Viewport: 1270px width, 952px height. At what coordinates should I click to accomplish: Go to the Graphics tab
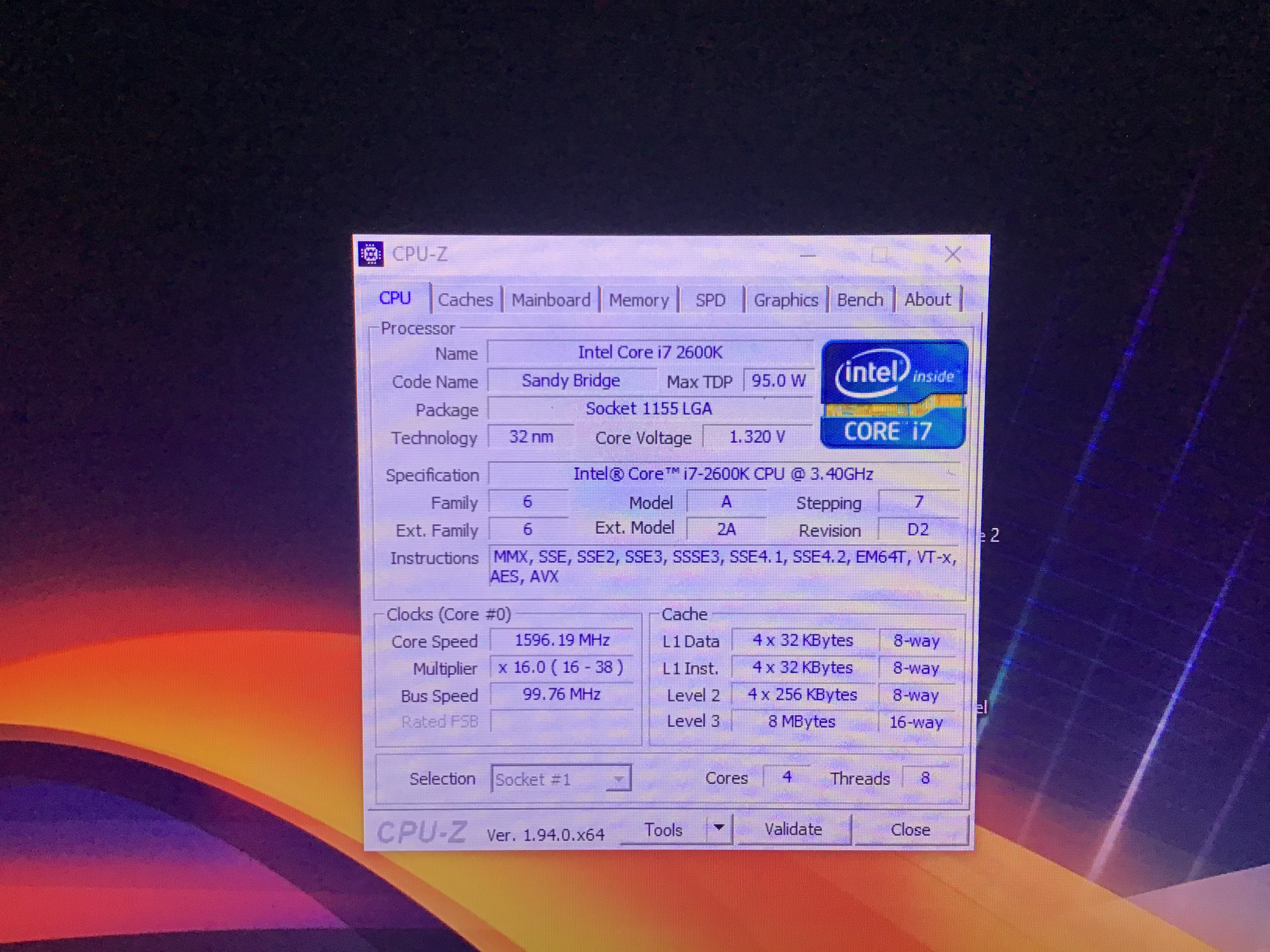click(786, 300)
